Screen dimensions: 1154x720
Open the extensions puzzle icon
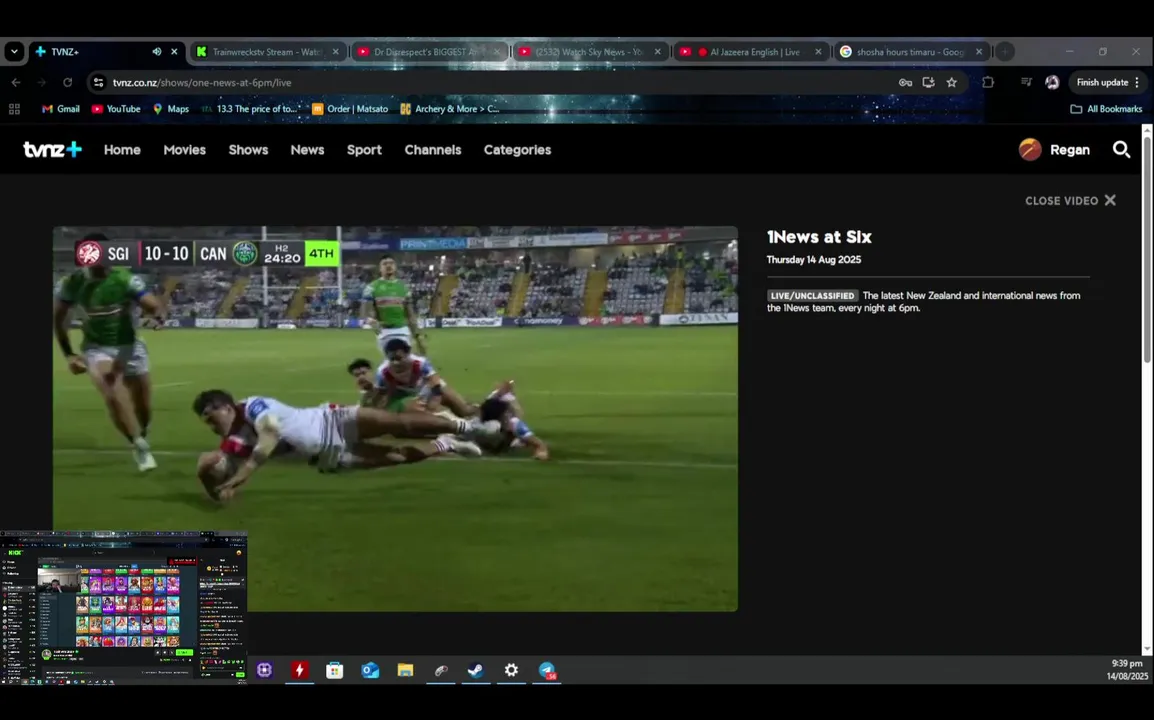988,82
